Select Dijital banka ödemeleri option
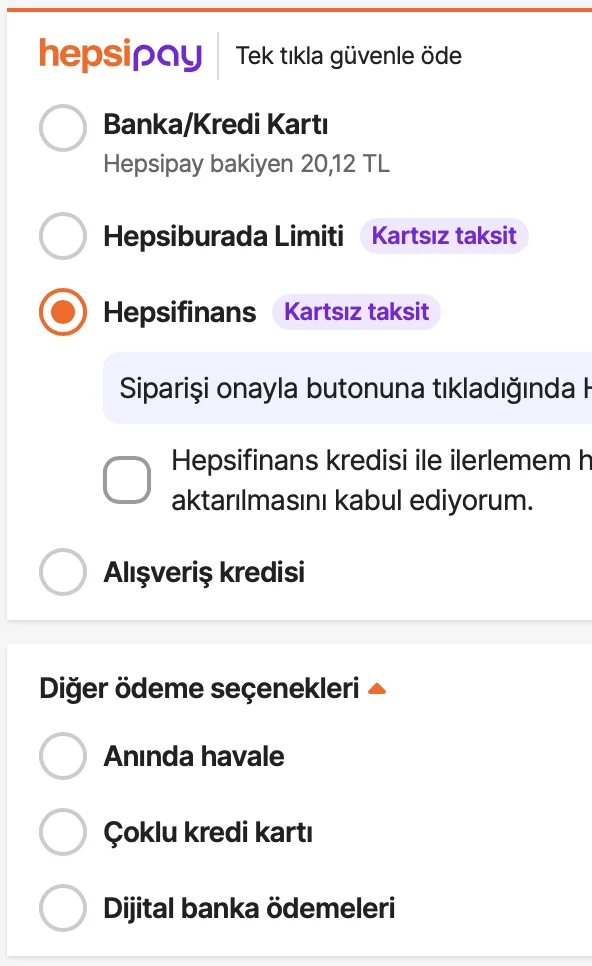 pos(62,908)
